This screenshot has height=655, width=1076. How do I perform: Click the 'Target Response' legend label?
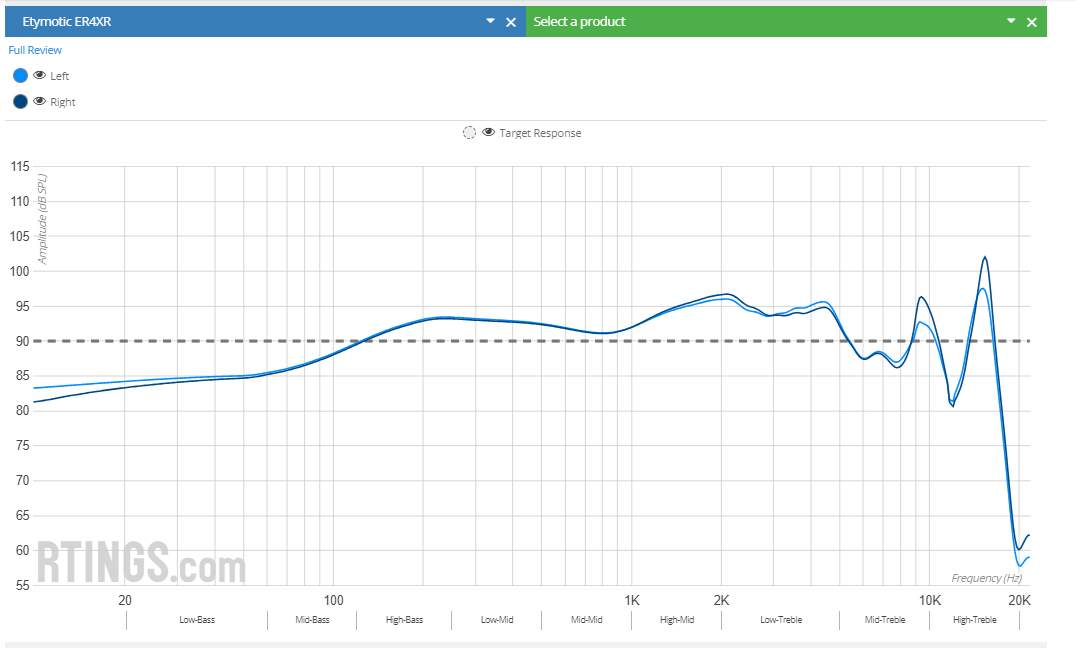540,133
